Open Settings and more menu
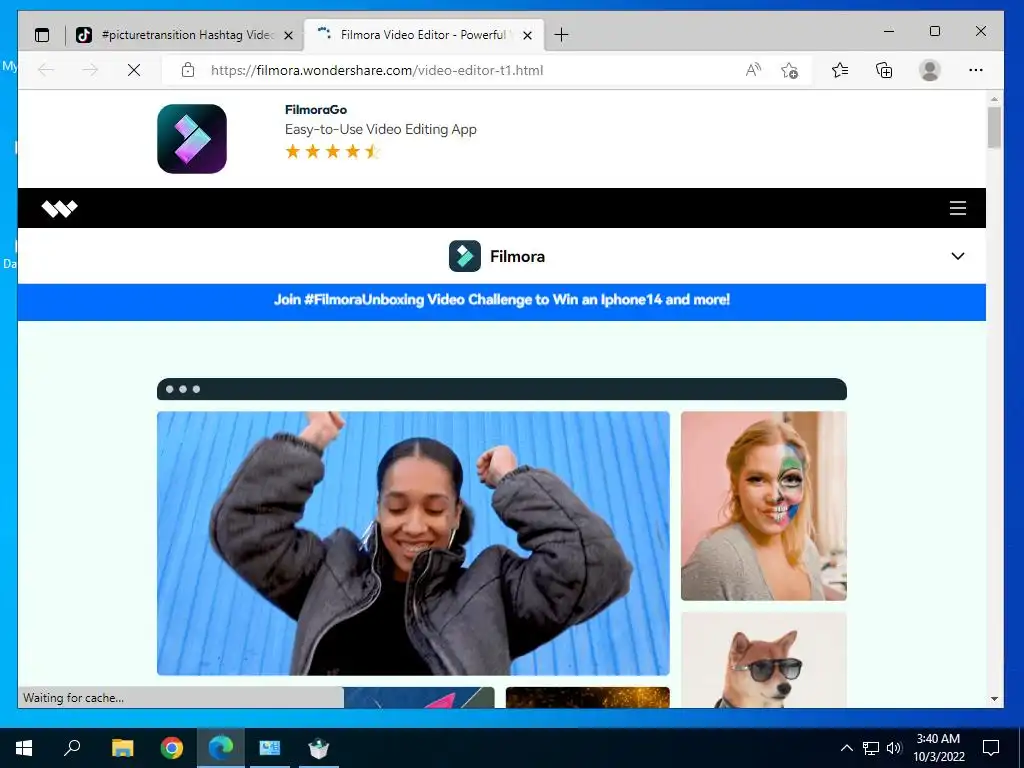The image size is (1024, 768). click(976, 70)
